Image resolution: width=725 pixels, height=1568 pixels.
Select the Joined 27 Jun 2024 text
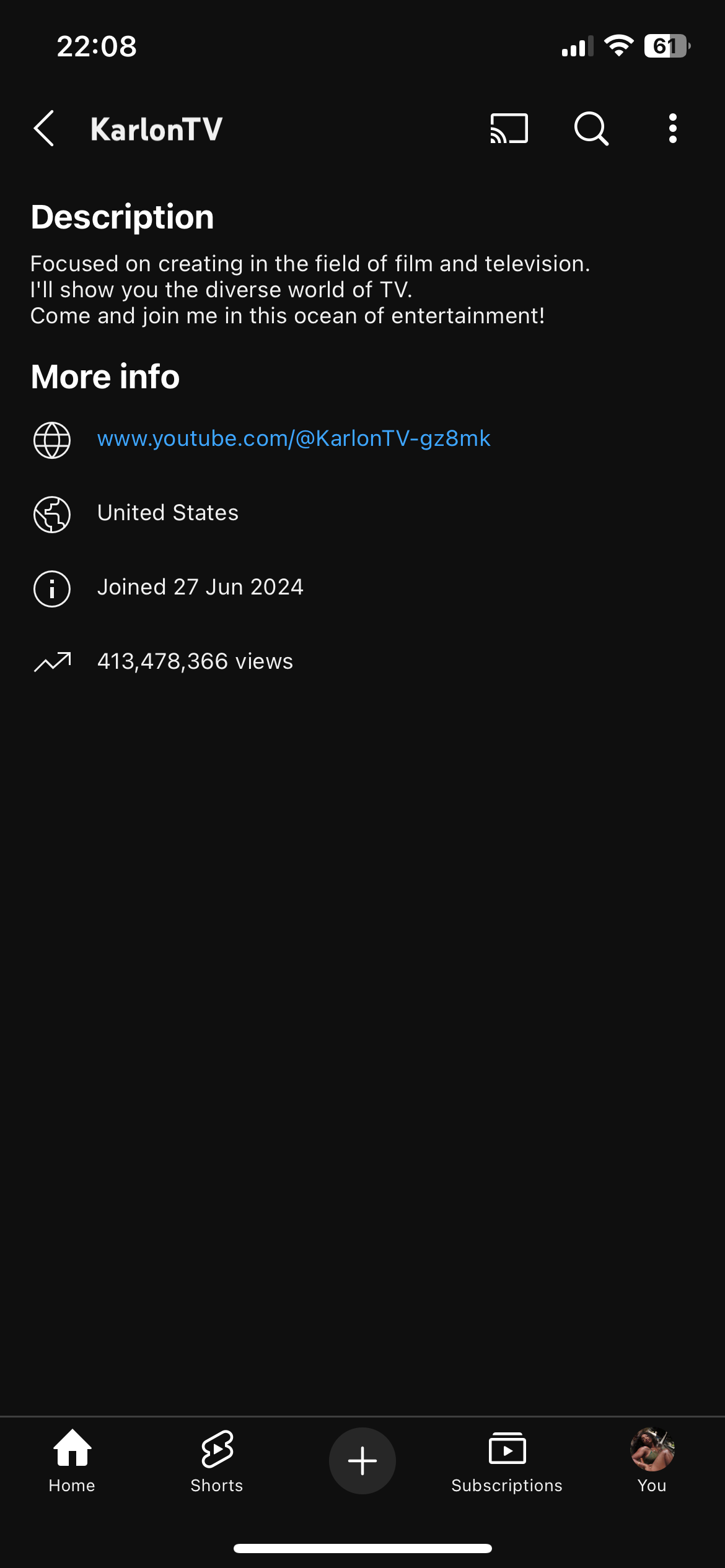click(x=200, y=587)
